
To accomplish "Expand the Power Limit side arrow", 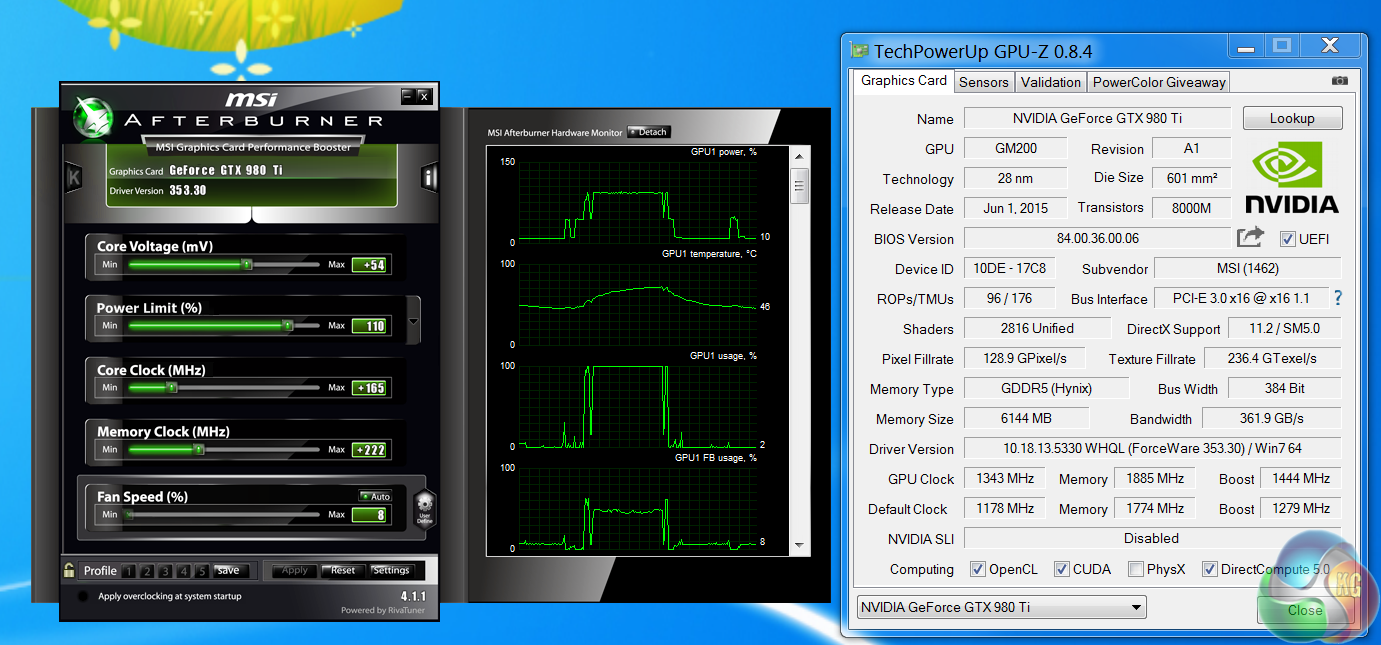I will [414, 323].
